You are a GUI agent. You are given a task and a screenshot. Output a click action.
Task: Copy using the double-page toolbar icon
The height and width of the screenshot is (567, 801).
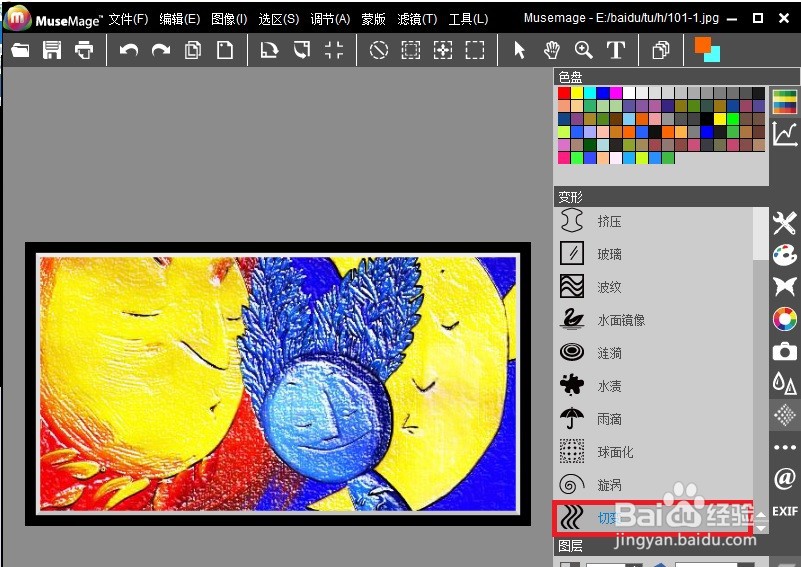pyautogui.click(x=193, y=50)
